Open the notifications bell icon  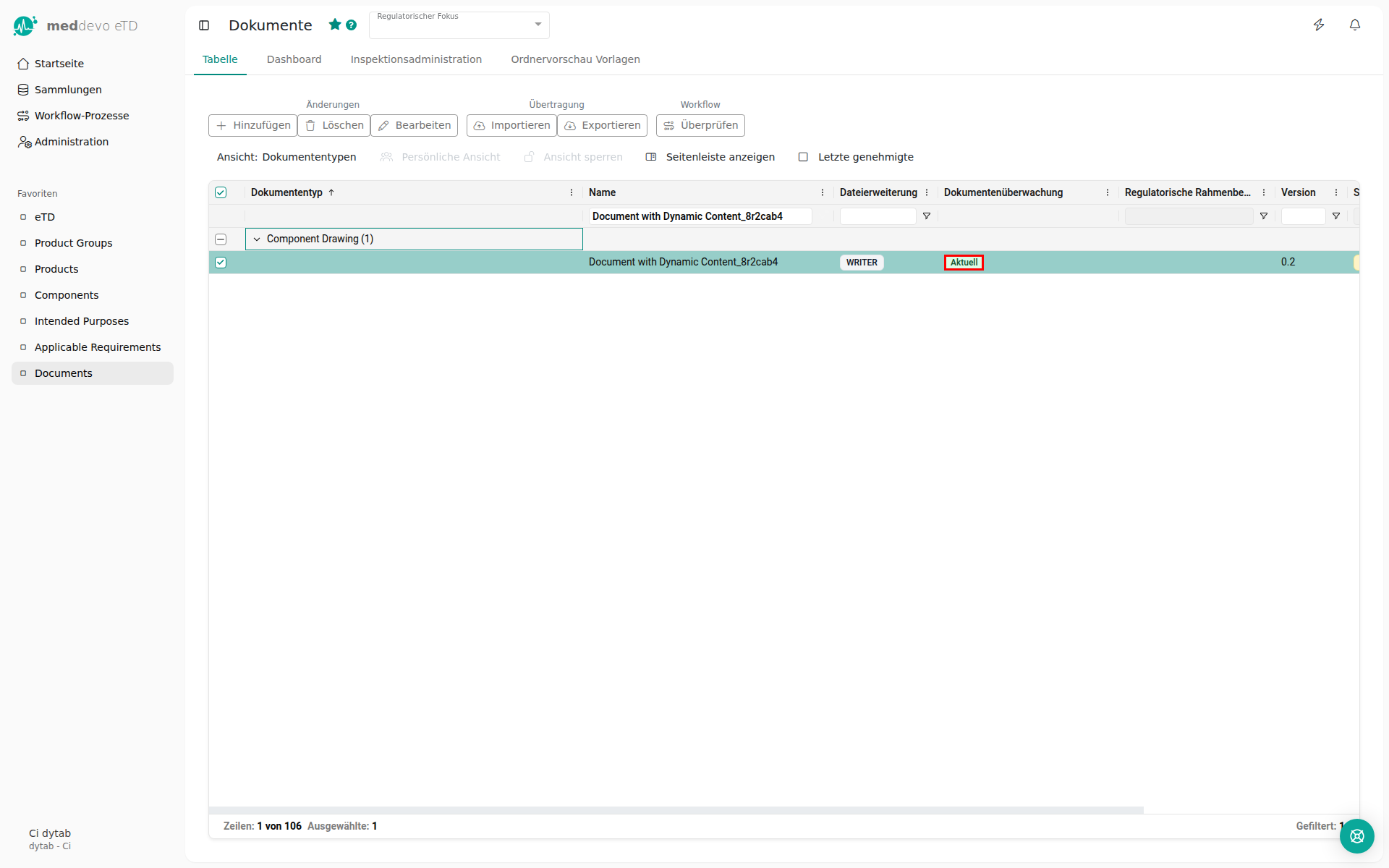pos(1355,25)
